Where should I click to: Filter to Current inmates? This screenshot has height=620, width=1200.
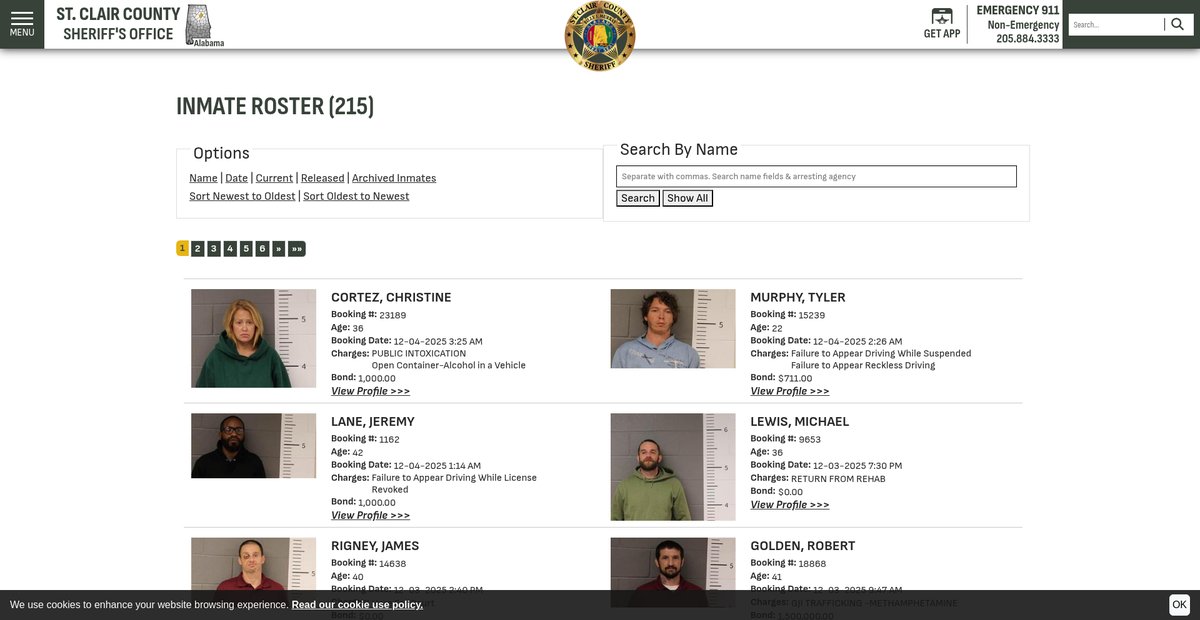[274, 178]
